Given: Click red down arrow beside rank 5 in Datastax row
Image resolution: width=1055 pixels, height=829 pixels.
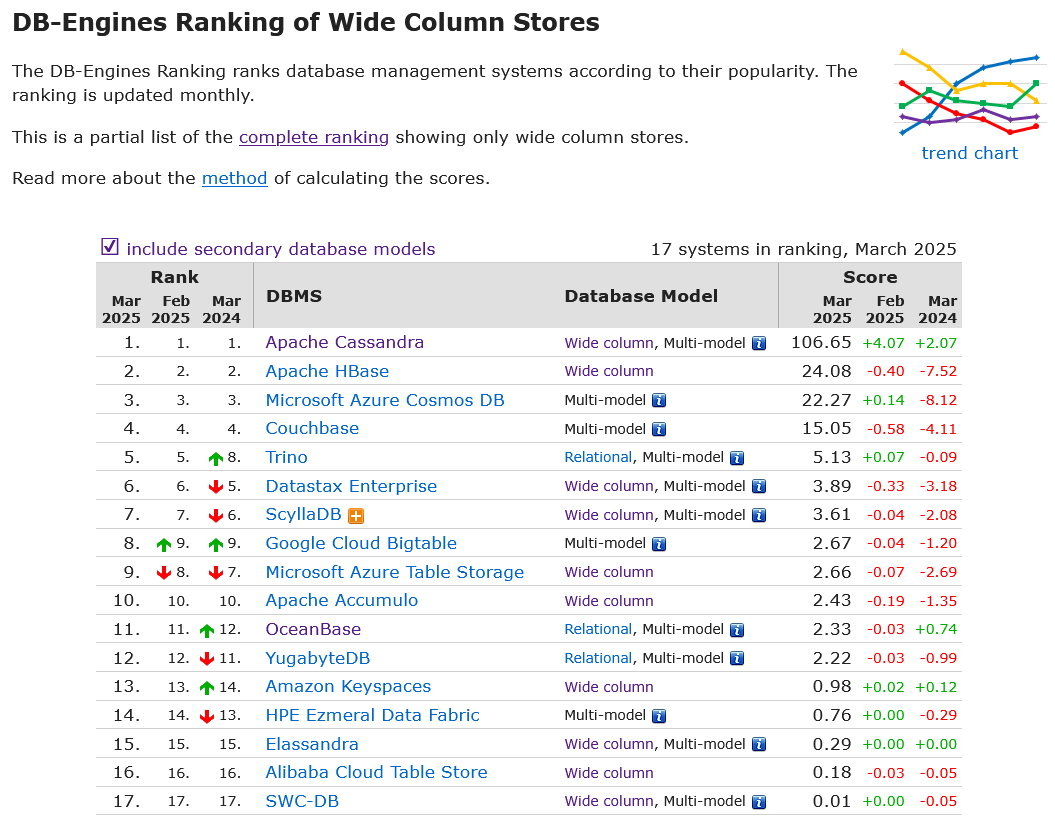Looking at the screenshot, I should pos(215,487).
